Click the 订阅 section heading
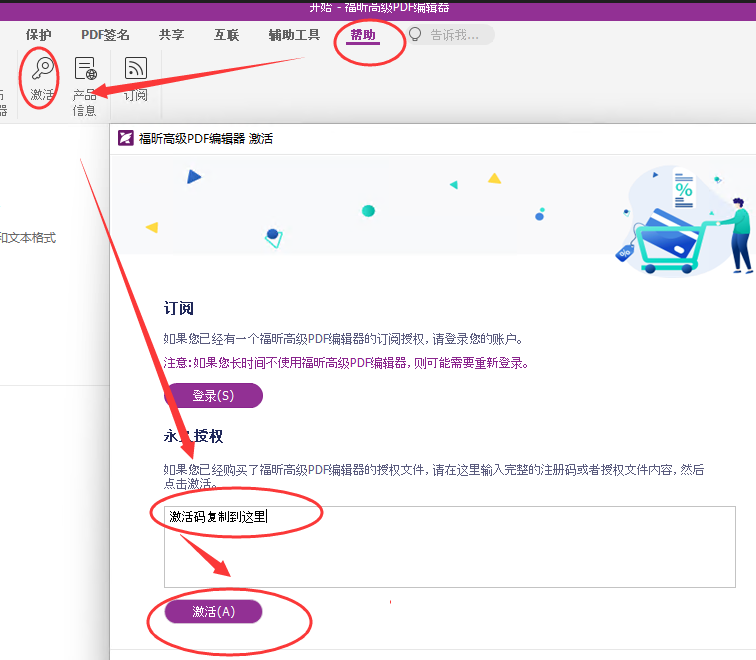This screenshot has width=756, height=660. point(179,308)
